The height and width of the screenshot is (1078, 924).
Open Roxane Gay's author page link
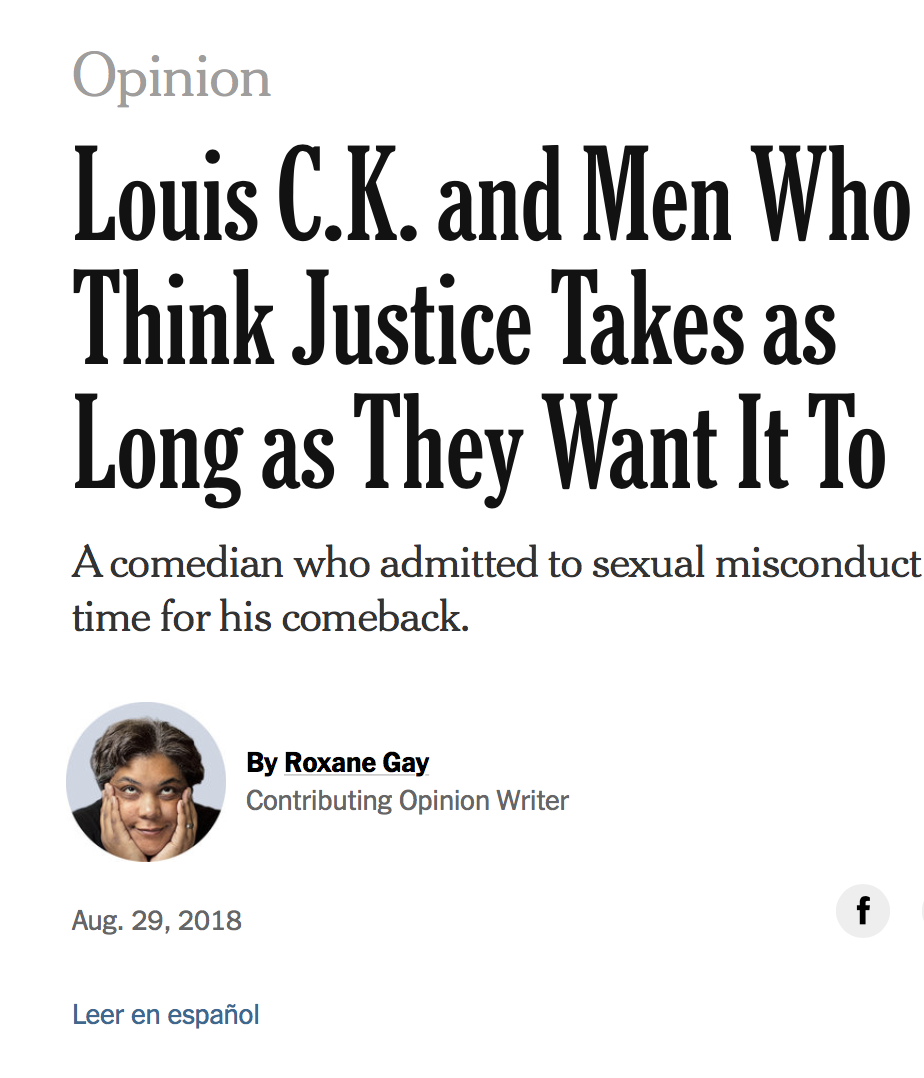(x=357, y=763)
